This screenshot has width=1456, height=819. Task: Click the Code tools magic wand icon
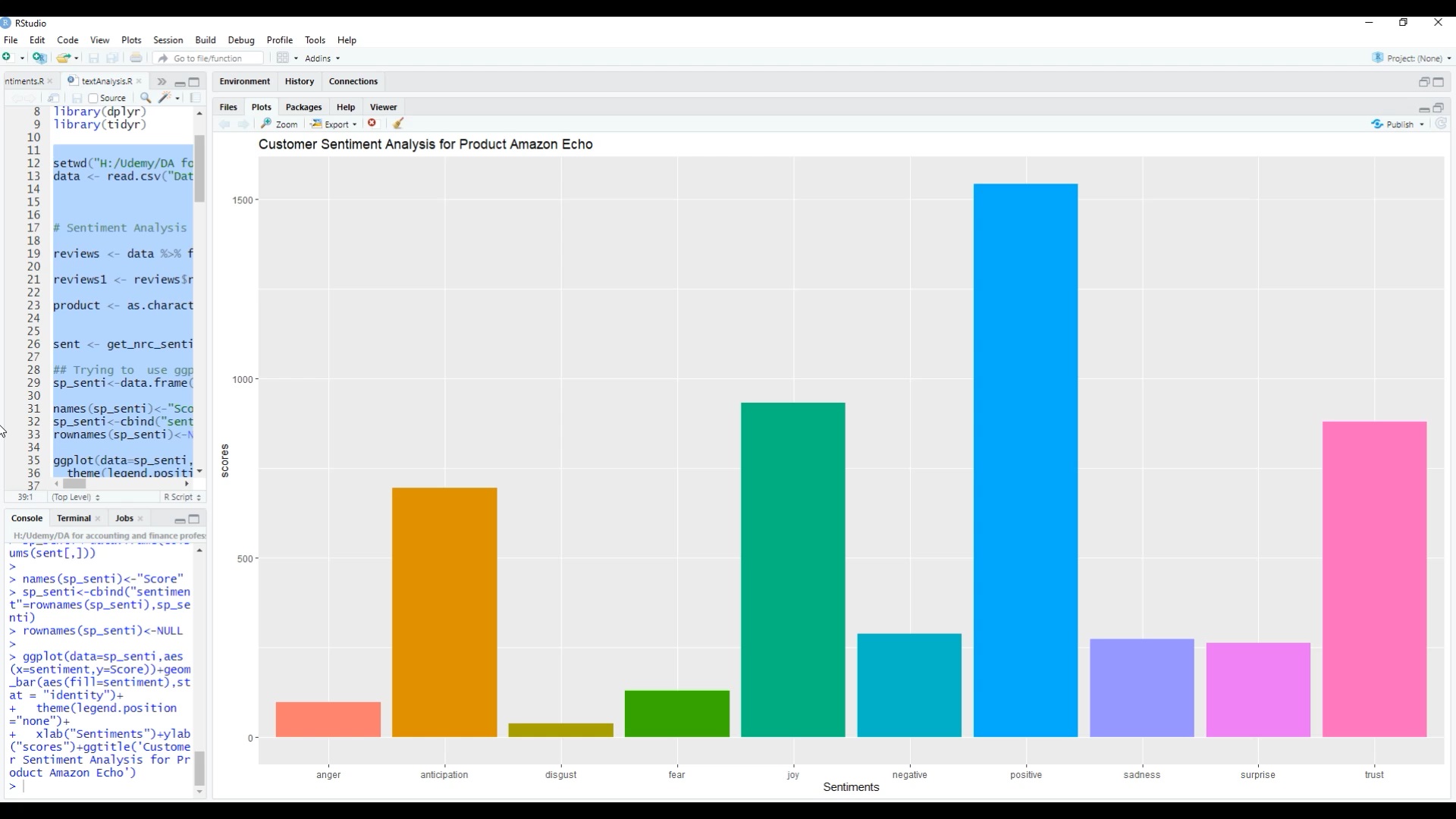click(x=165, y=98)
